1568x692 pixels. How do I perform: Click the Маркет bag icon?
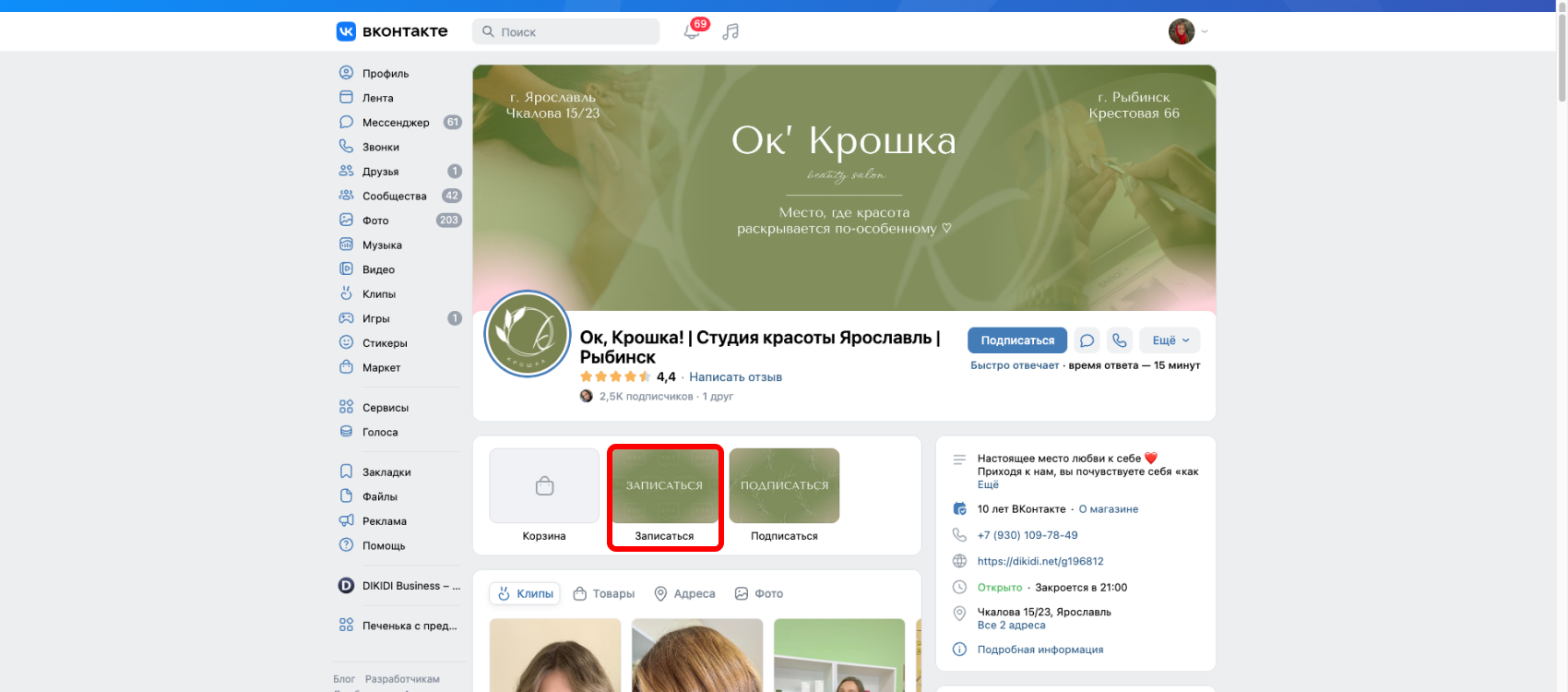346,367
